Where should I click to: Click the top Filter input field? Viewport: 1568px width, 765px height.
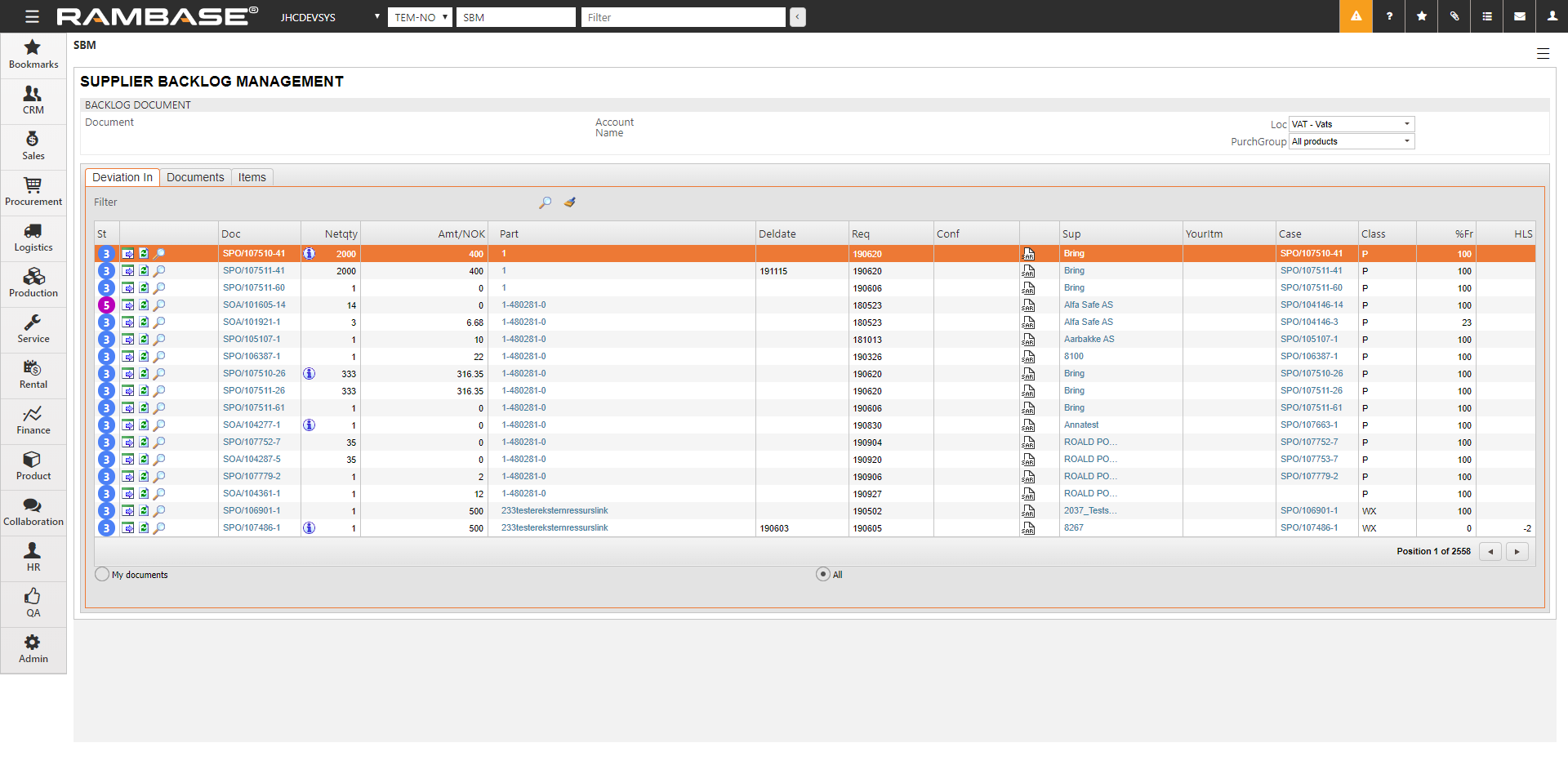point(683,17)
